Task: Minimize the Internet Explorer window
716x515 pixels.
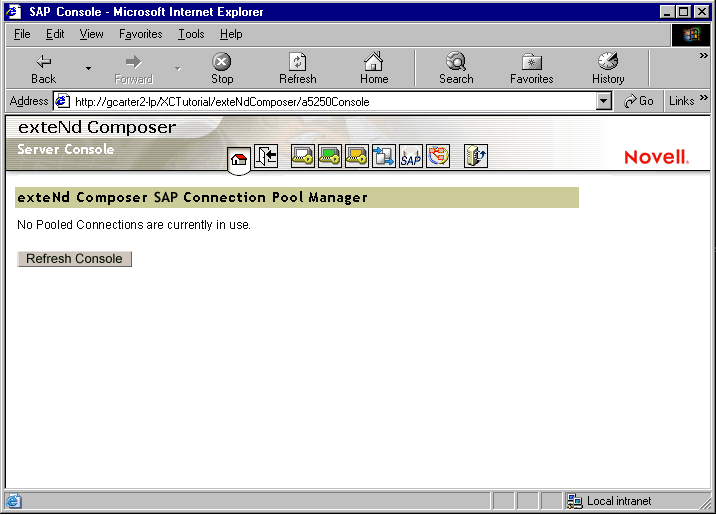Action: point(668,11)
